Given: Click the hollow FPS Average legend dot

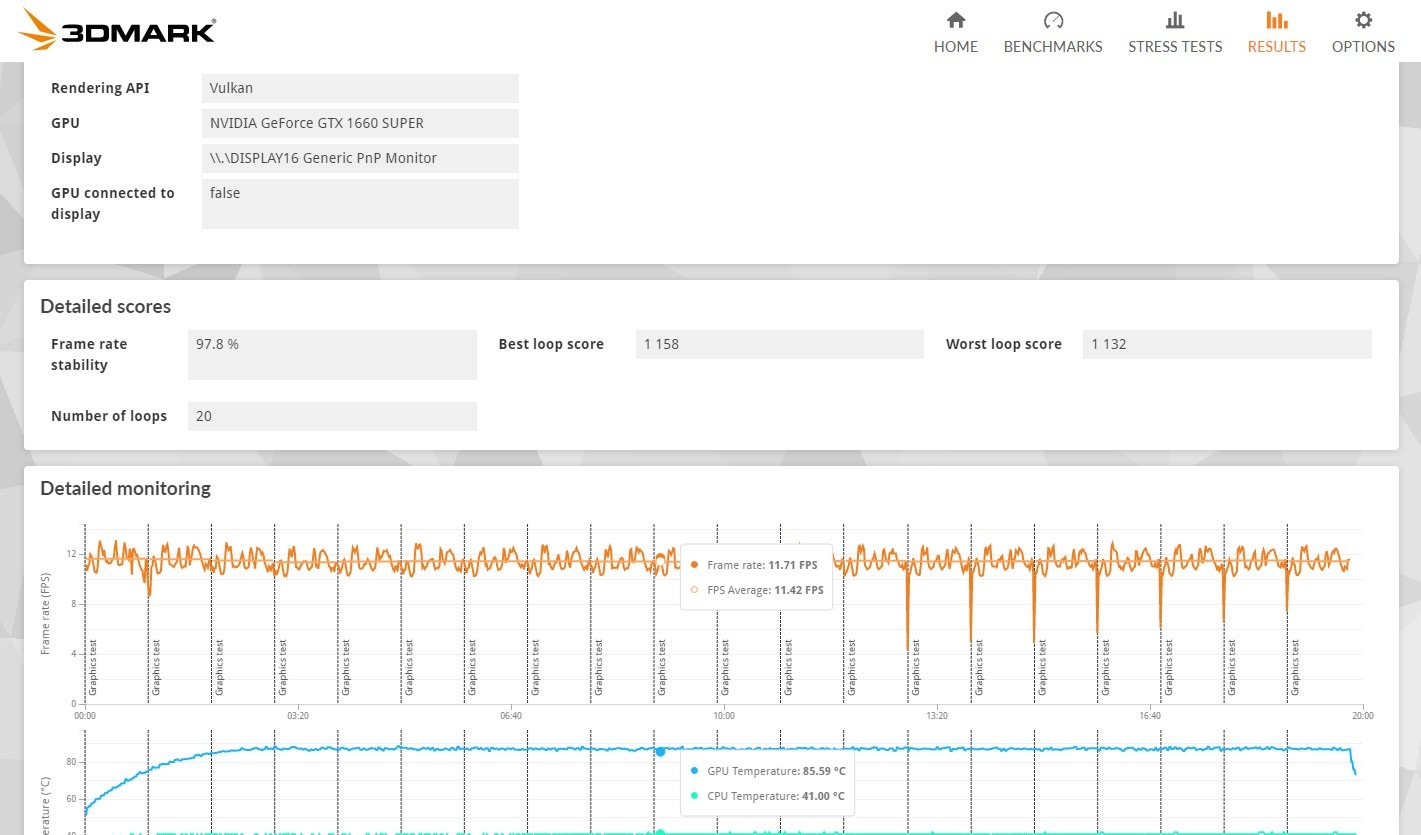Looking at the screenshot, I should (x=694, y=590).
